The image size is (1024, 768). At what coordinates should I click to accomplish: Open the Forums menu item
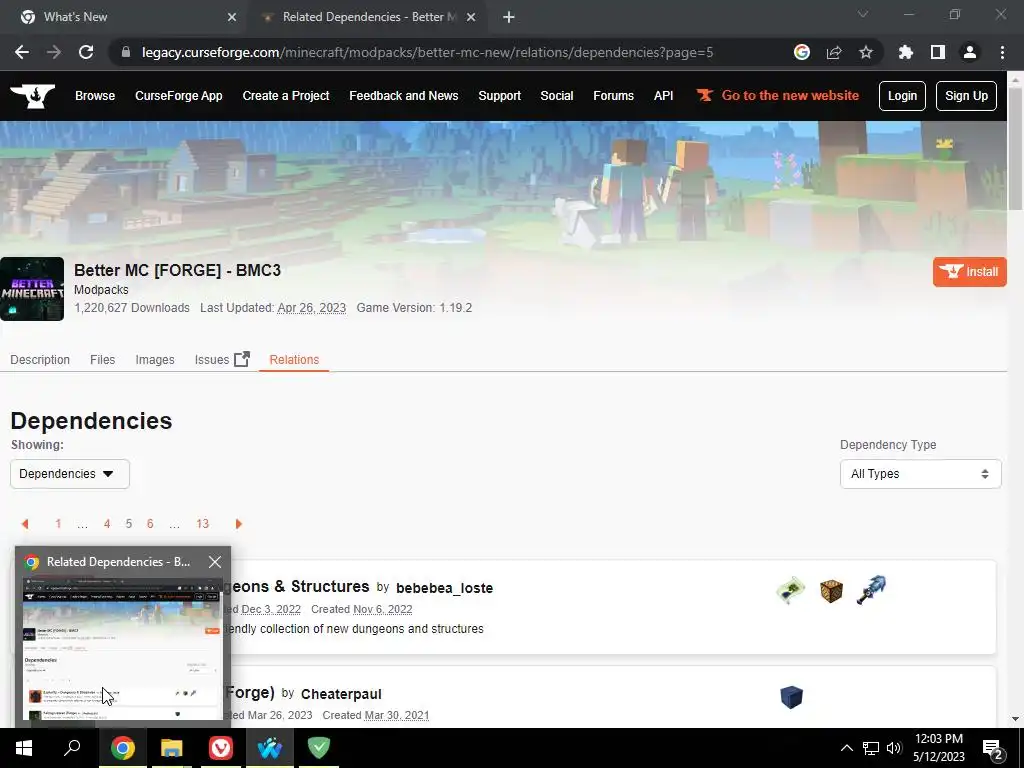coord(613,96)
